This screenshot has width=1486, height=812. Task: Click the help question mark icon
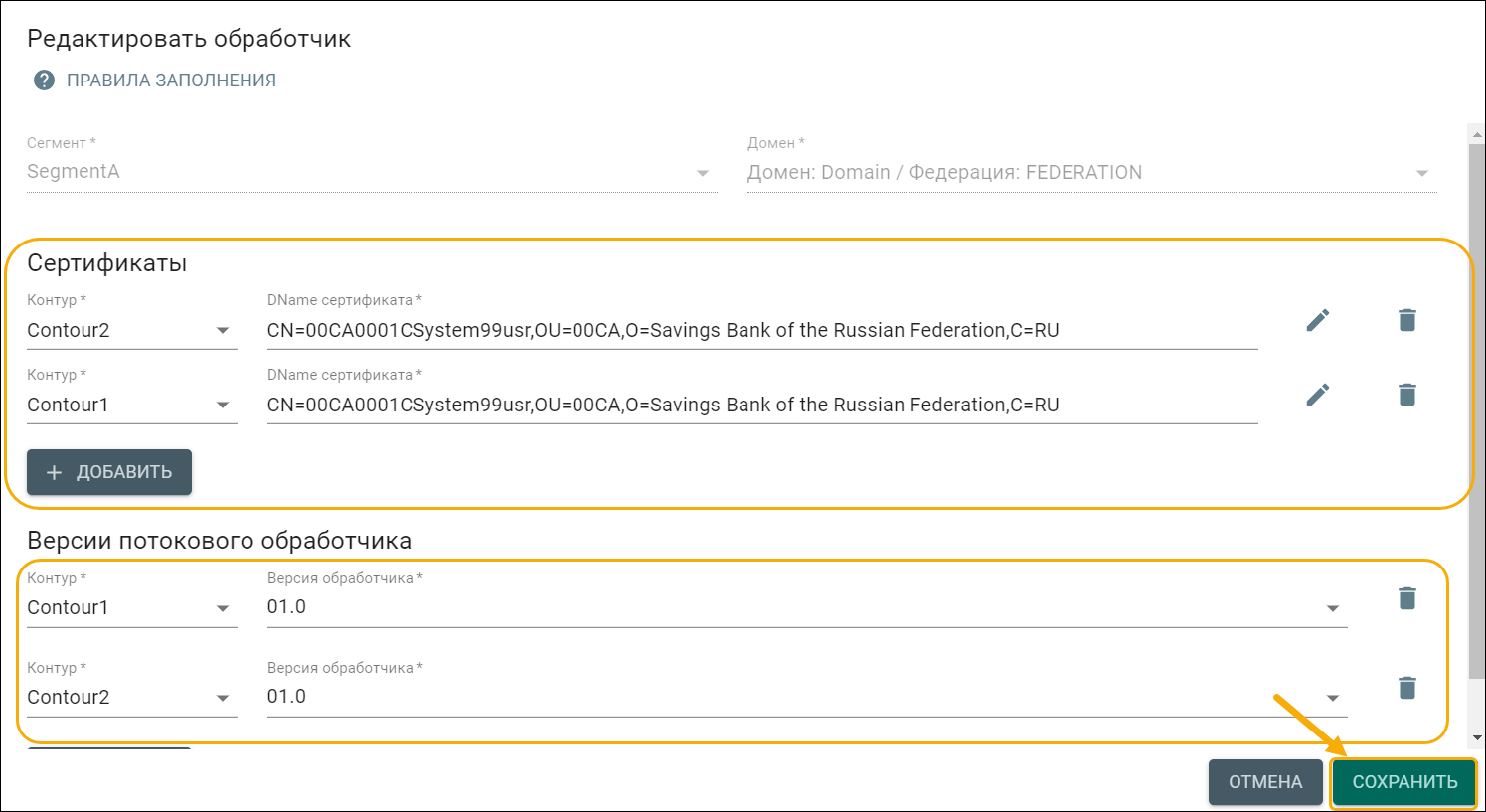pyautogui.click(x=44, y=81)
